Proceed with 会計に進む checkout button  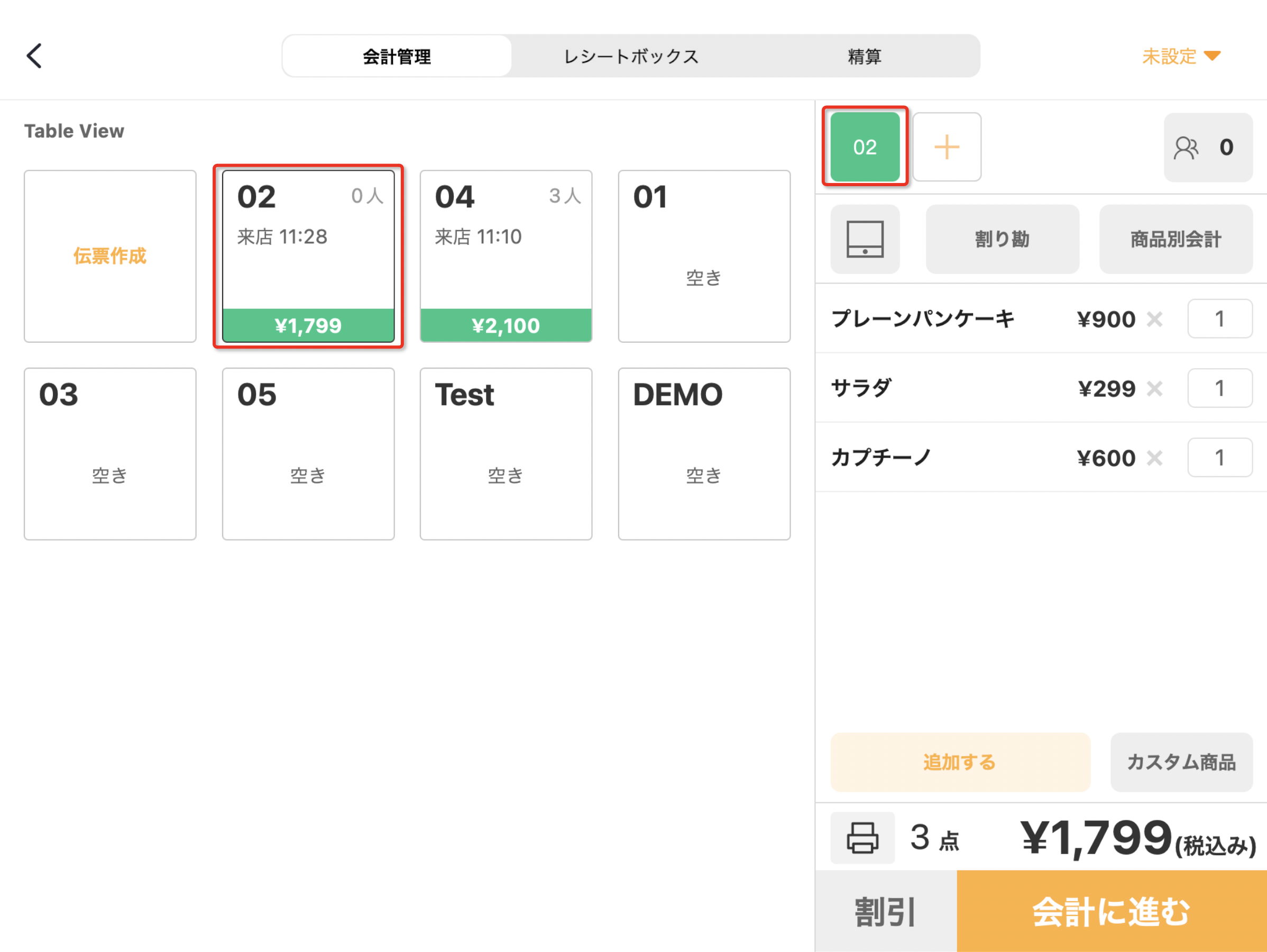tap(1111, 911)
